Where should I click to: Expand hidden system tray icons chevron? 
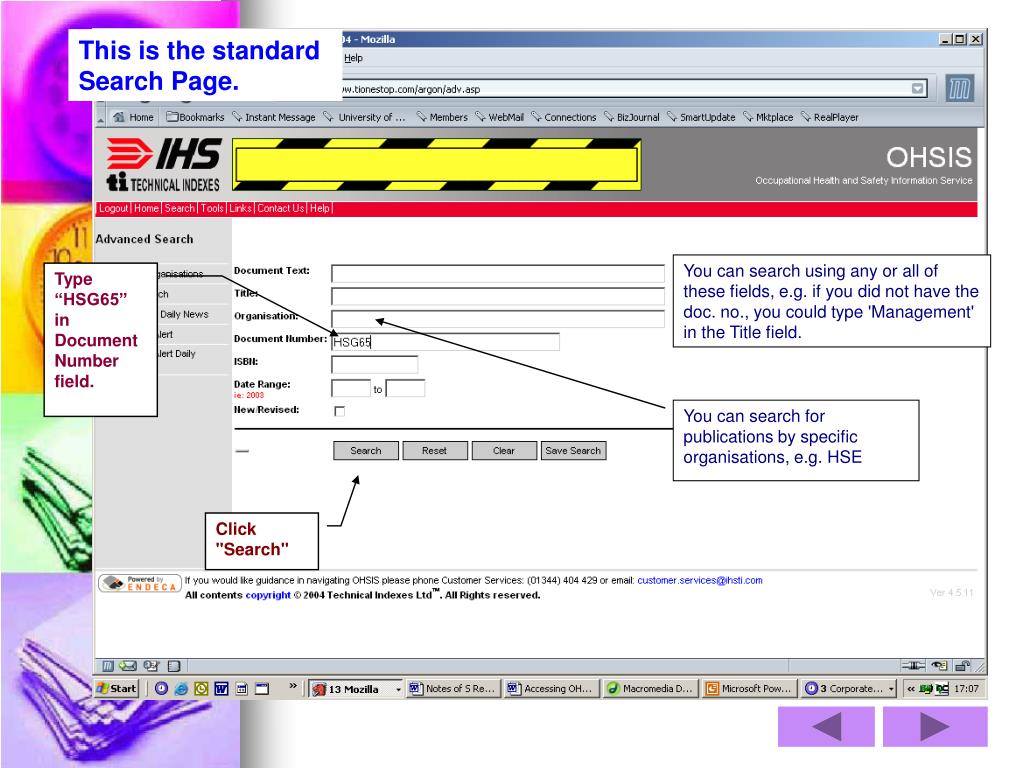pos(911,688)
